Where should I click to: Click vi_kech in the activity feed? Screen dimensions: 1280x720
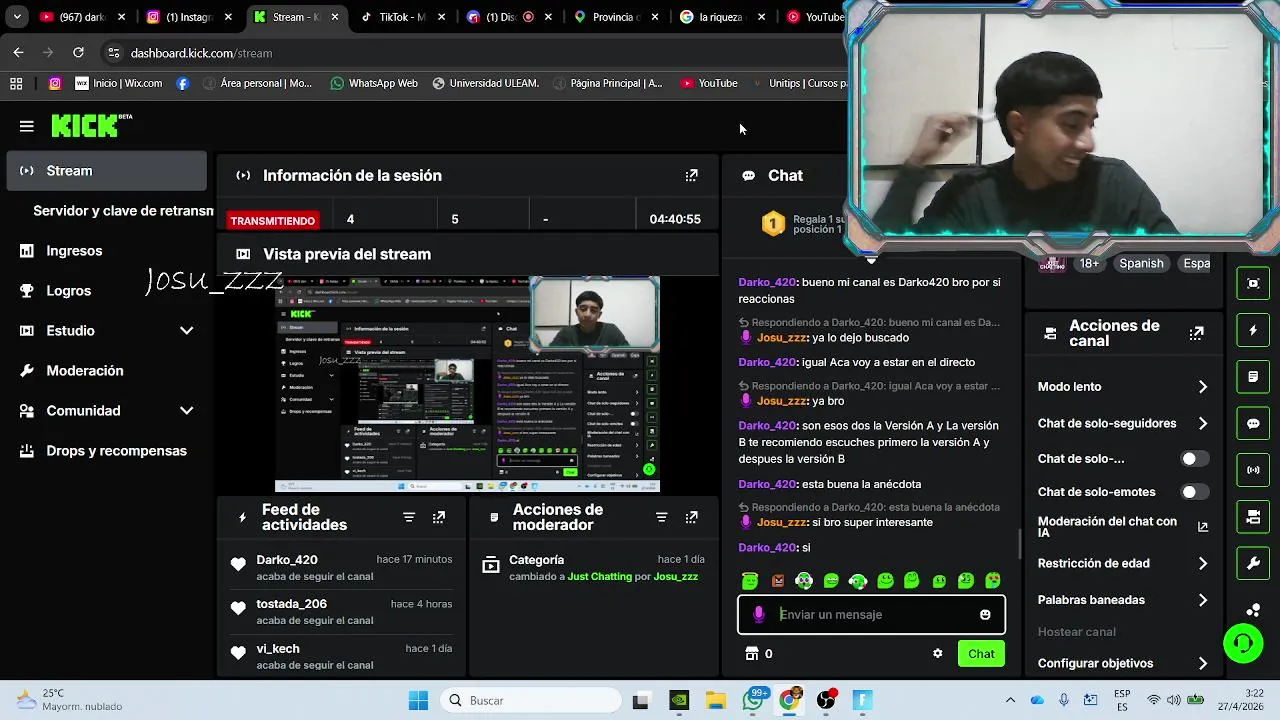[x=278, y=649]
